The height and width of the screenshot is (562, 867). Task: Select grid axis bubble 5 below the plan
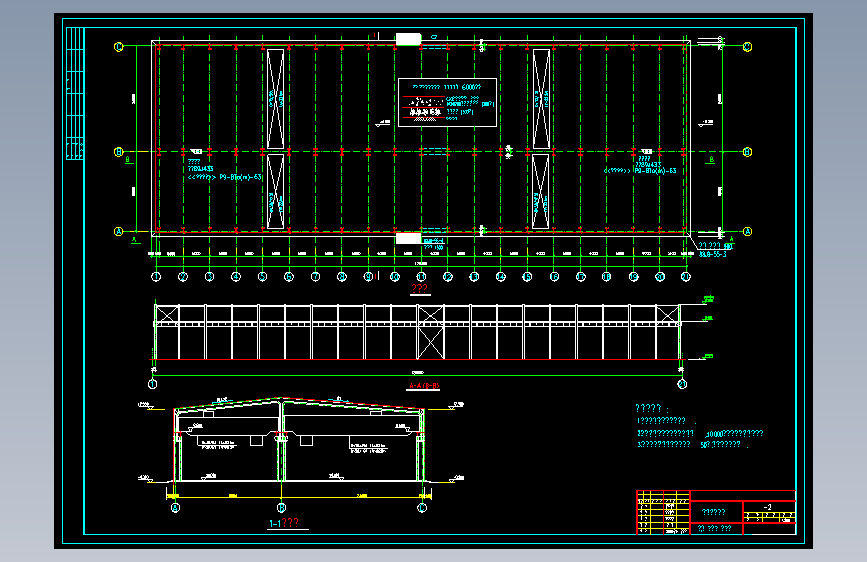pos(263,277)
